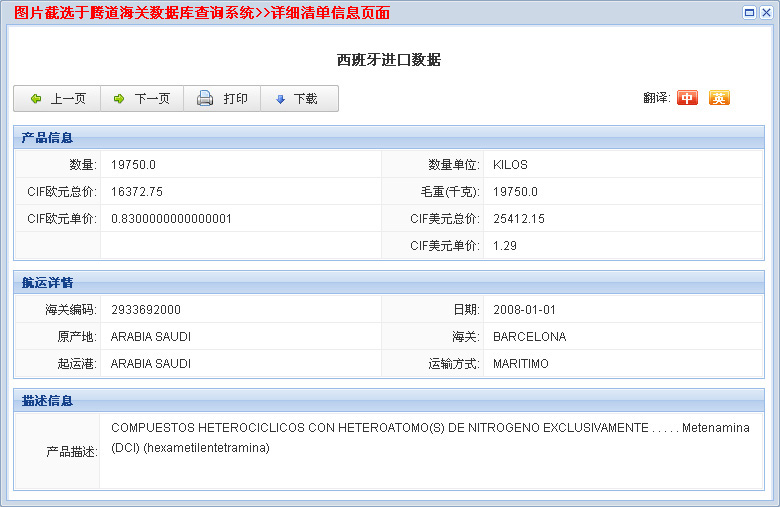This screenshot has width=780, height=507.
Task: Translate page to Chinese with 中 icon
Action: click(687, 98)
